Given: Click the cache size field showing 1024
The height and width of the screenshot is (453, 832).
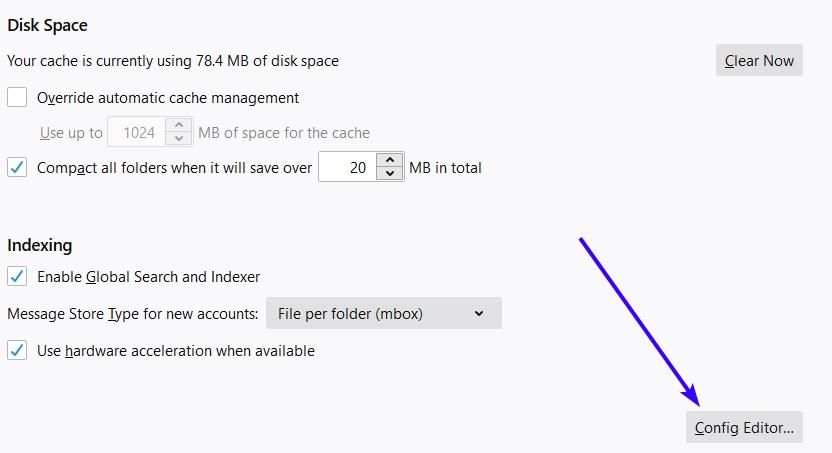Looking at the screenshot, I should (137, 132).
